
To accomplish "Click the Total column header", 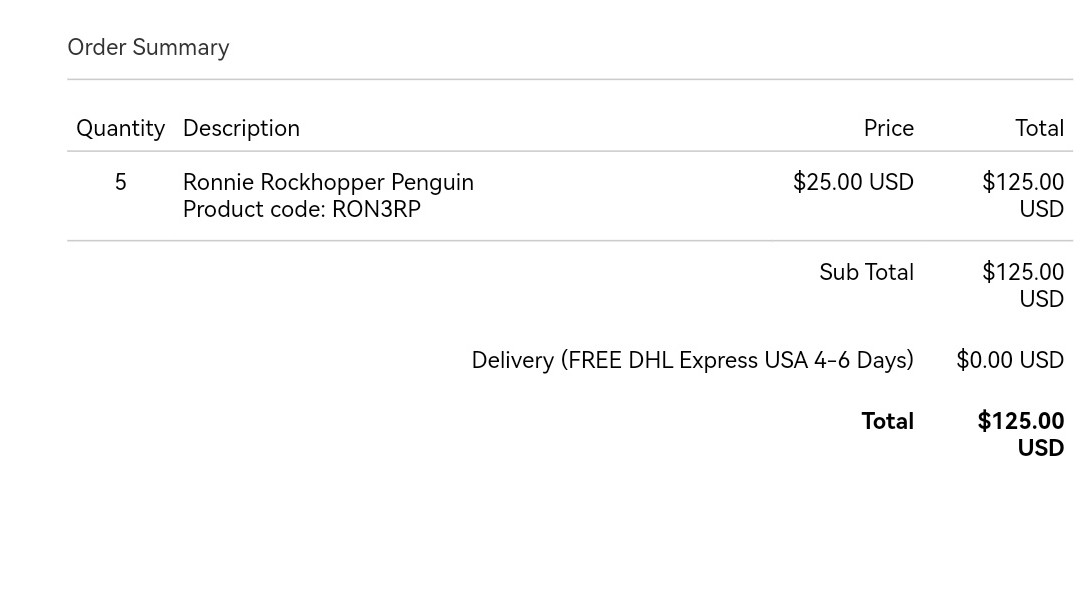I will coord(1039,128).
